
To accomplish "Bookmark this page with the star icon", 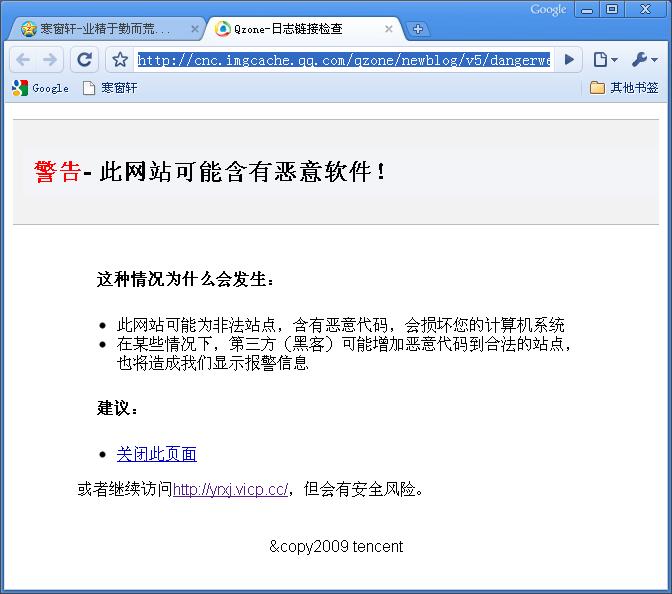I will point(120,60).
